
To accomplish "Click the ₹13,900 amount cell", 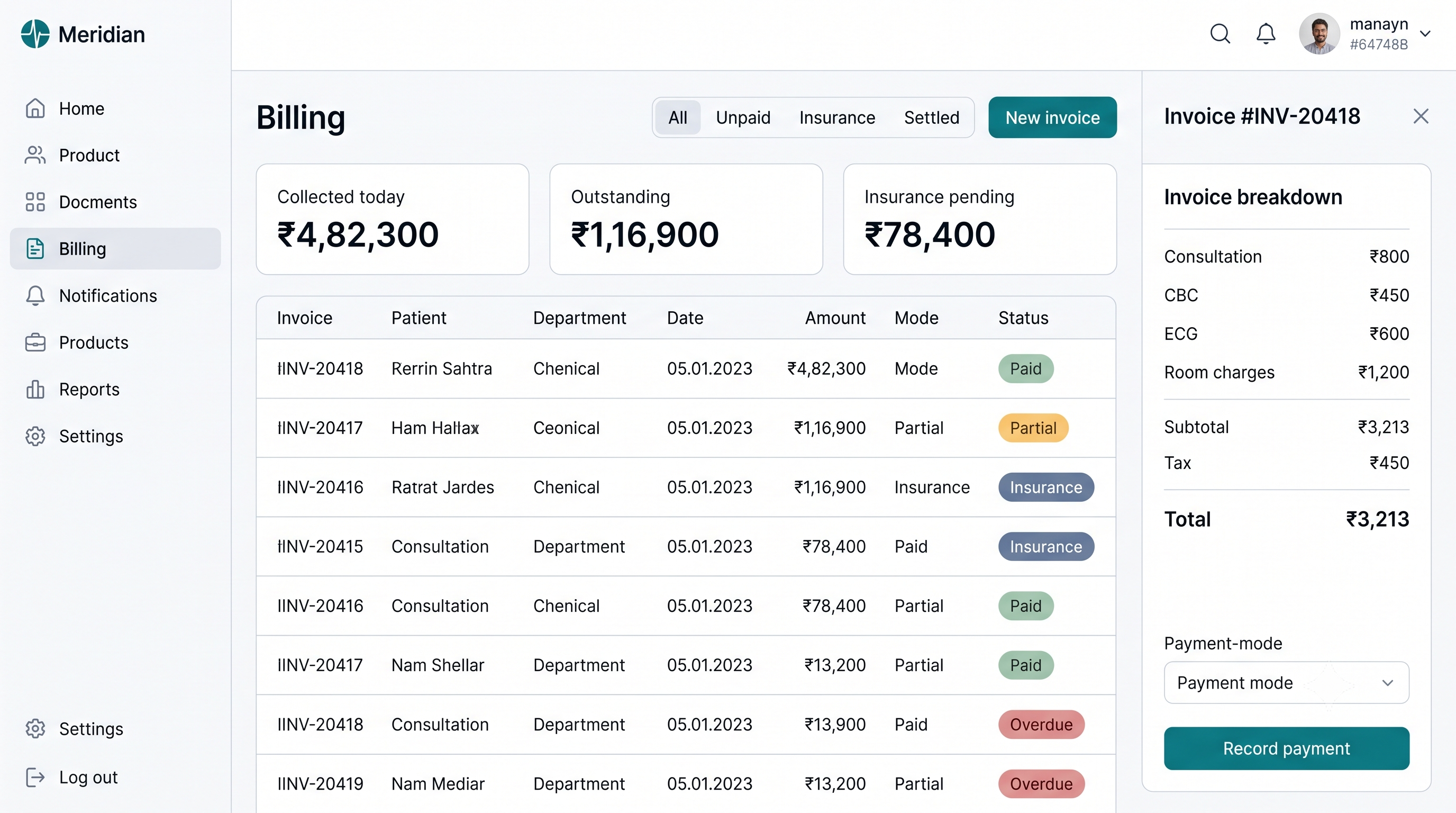I will click(835, 725).
